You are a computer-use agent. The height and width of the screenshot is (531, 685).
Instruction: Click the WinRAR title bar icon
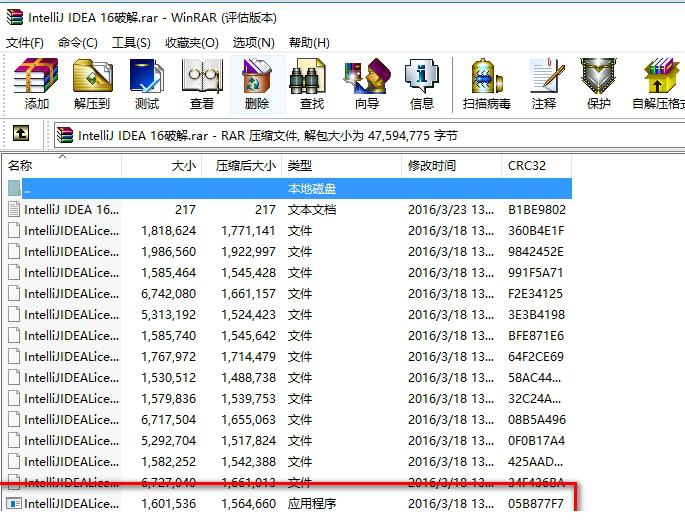coord(14,17)
